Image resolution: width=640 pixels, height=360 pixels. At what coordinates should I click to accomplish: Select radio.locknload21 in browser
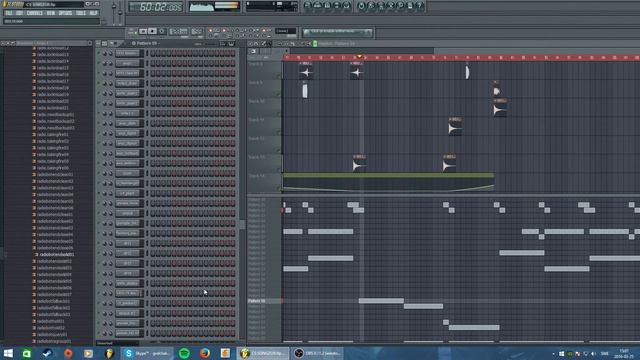coord(53,108)
